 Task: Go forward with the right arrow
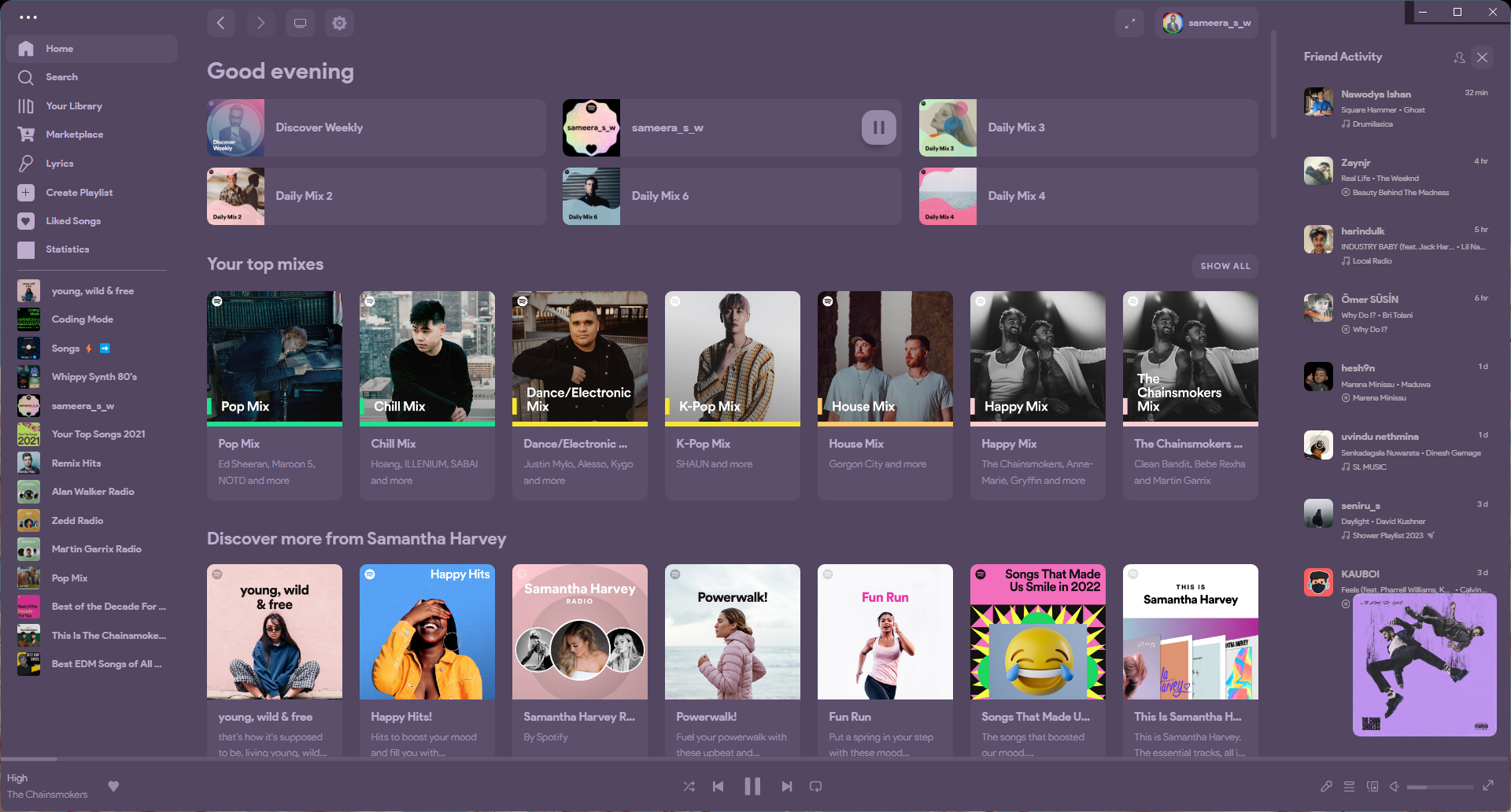[260, 23]
